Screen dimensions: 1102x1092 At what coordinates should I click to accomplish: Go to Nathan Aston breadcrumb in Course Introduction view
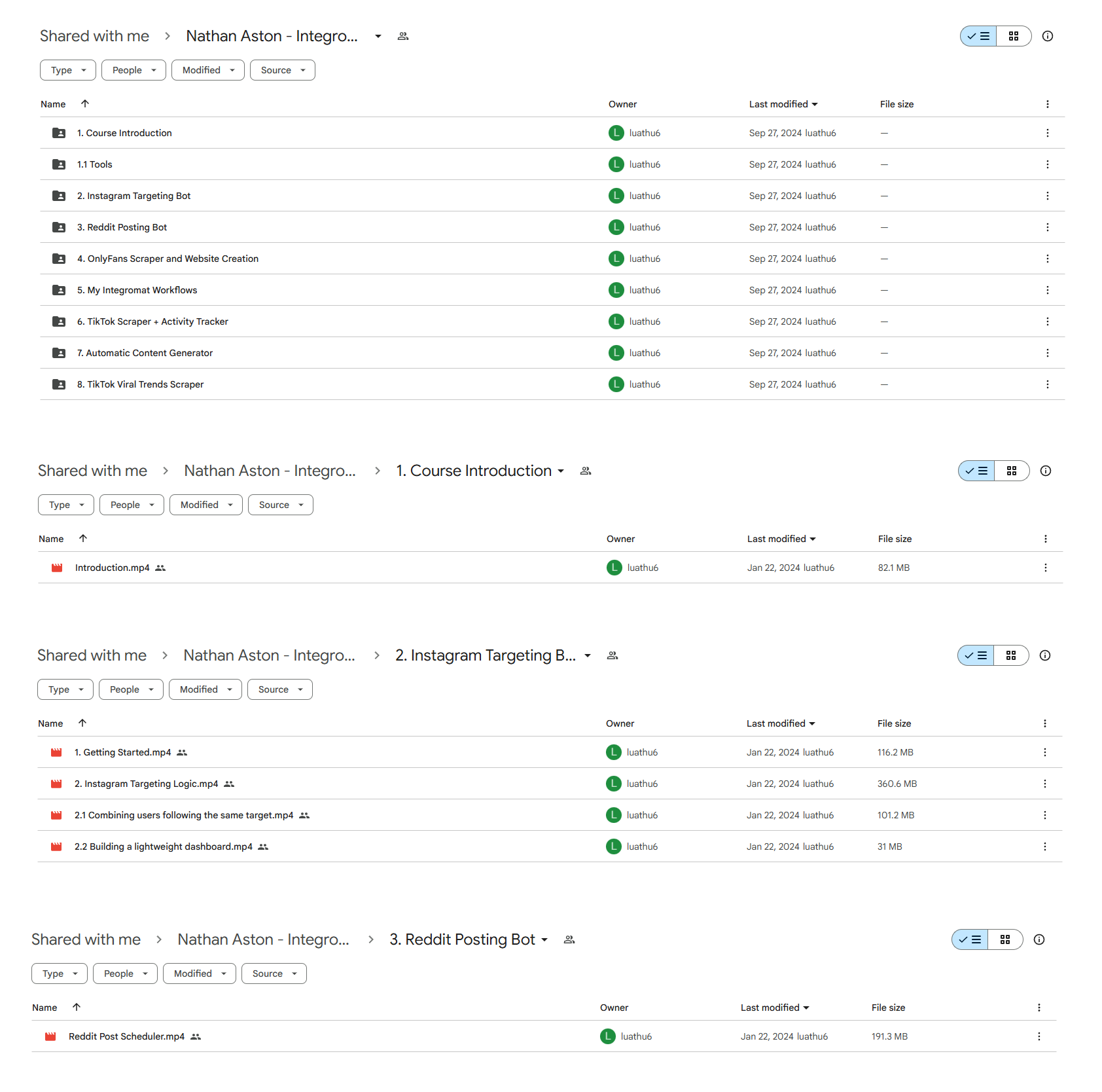tap(270, 471)
